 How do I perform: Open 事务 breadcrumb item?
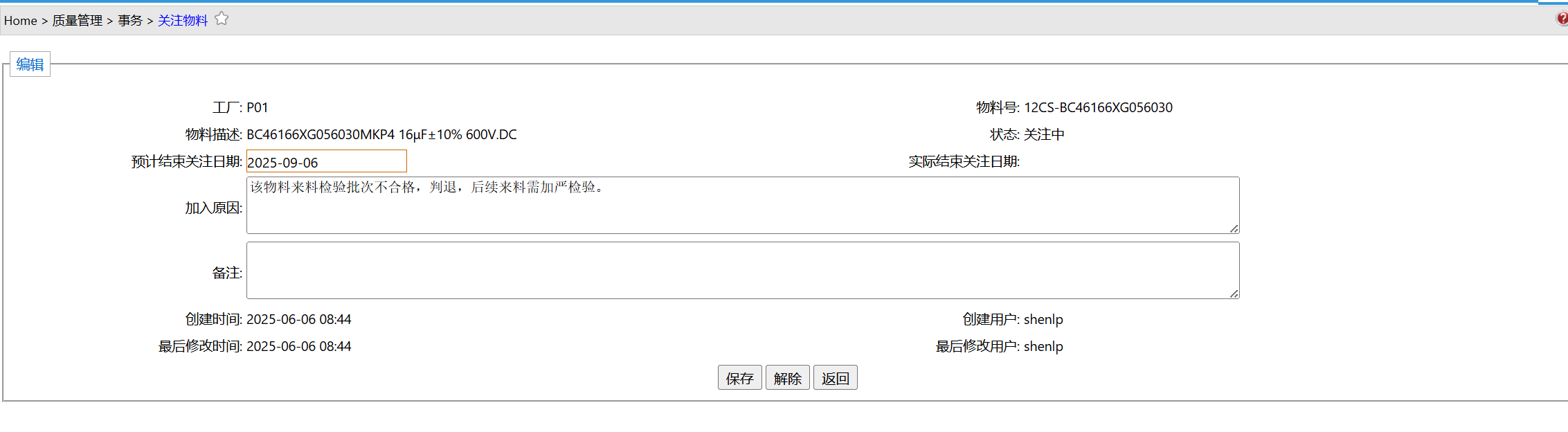130,21
